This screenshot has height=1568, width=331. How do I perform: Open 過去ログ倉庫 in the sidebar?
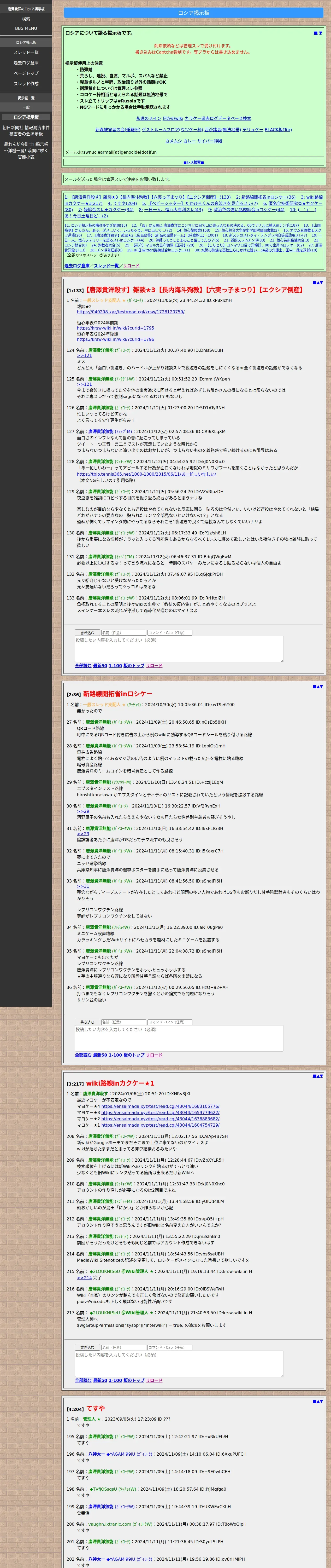click(x=26, y=63)
